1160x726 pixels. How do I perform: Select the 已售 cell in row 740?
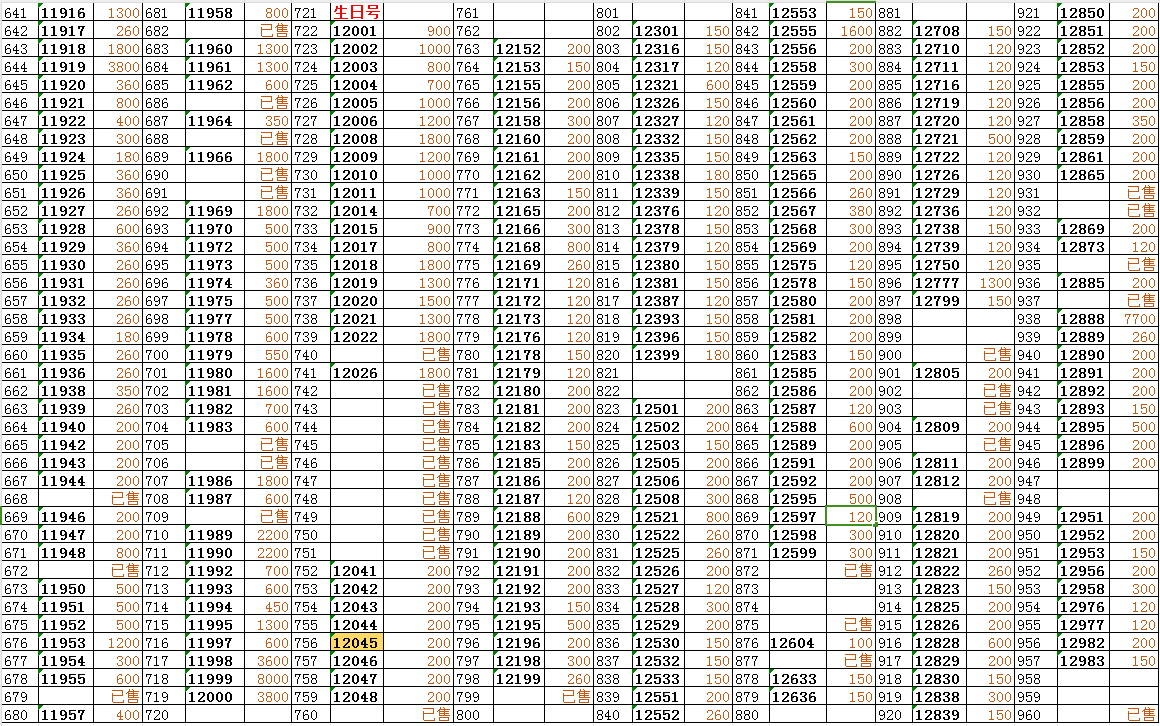point(418,355)
